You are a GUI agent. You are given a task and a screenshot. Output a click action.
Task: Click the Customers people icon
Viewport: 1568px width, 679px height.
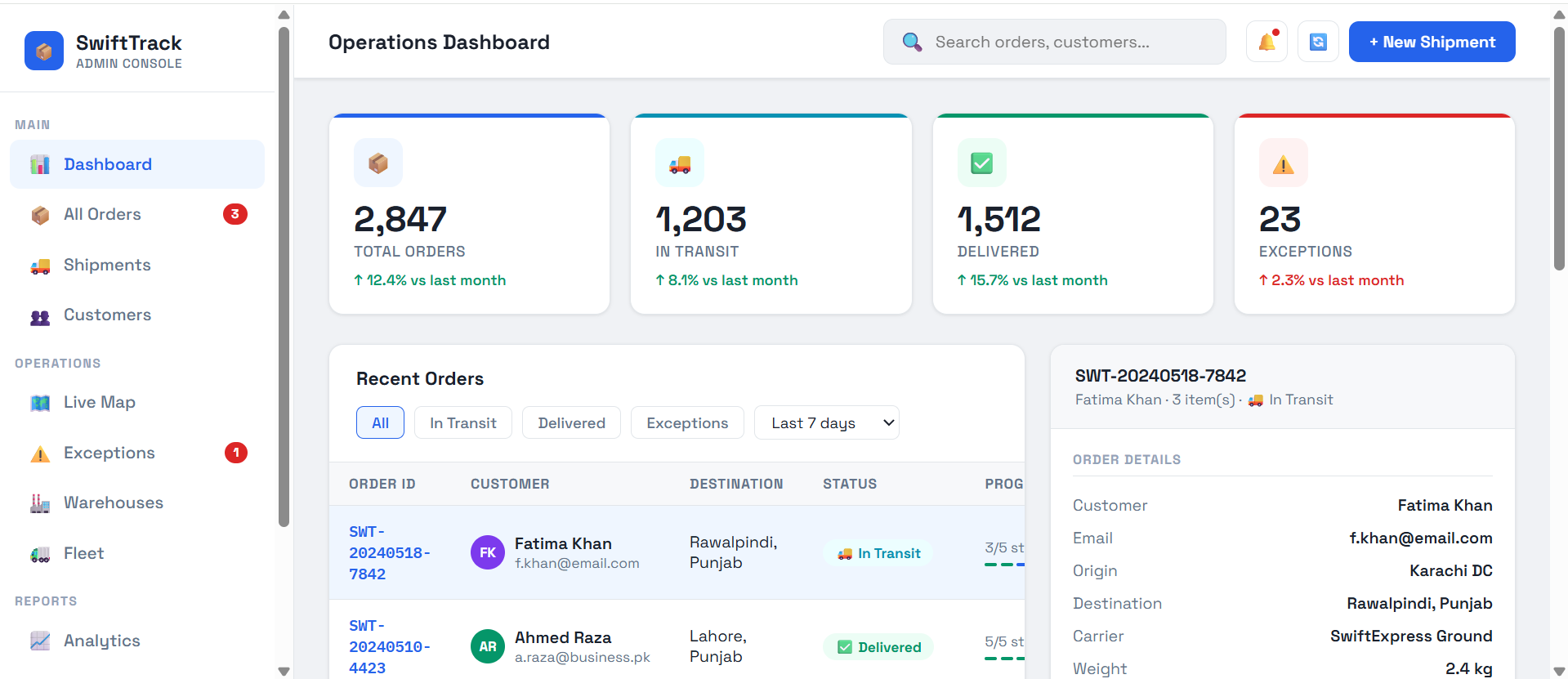[x=40, y=316]
